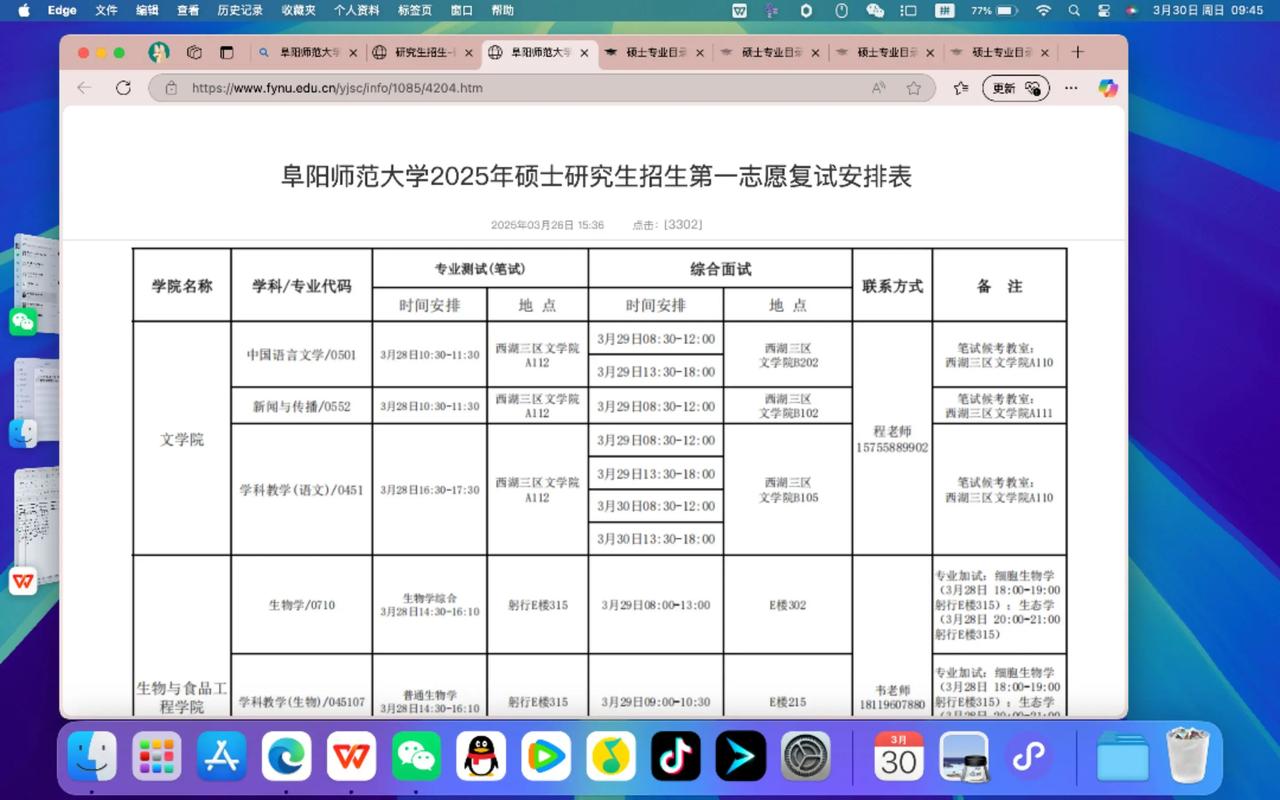Refresh the current page

pyautogui.click(x=123, y=88)
